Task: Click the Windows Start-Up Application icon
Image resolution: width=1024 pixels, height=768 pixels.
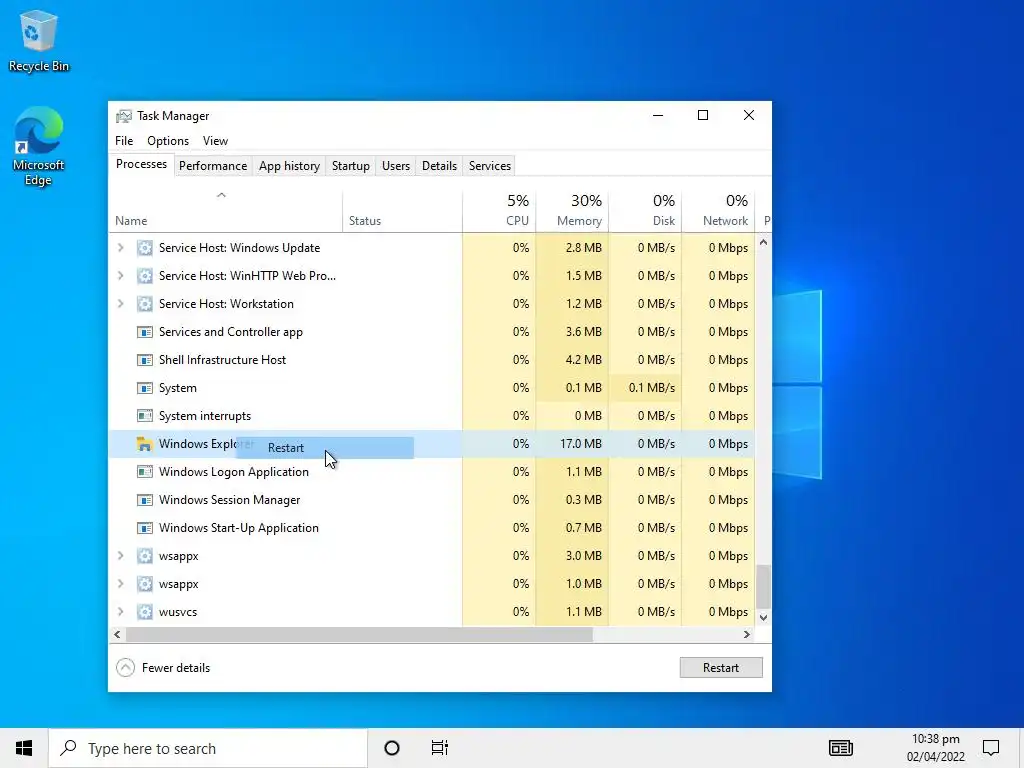Action: pos(144,528)
